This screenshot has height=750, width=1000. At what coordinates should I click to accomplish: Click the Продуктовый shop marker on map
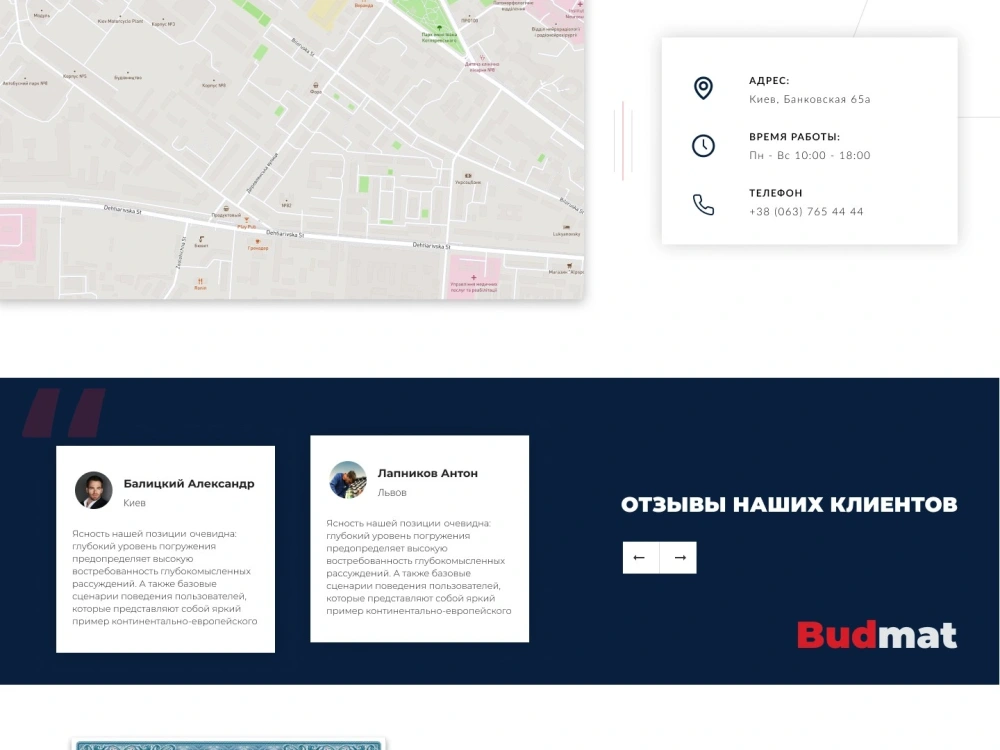click(226, 211)
